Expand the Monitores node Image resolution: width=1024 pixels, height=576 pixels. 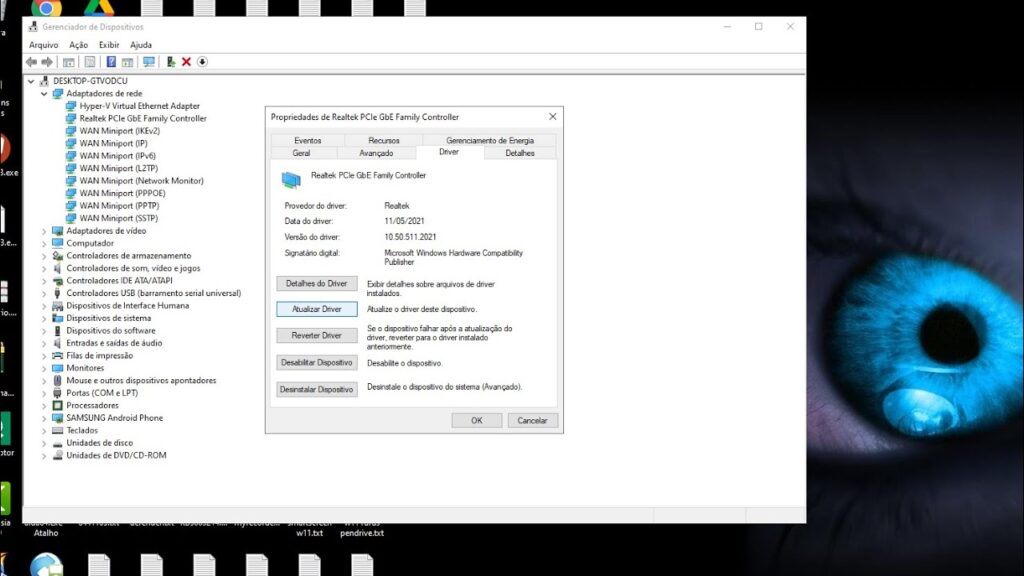44,368
